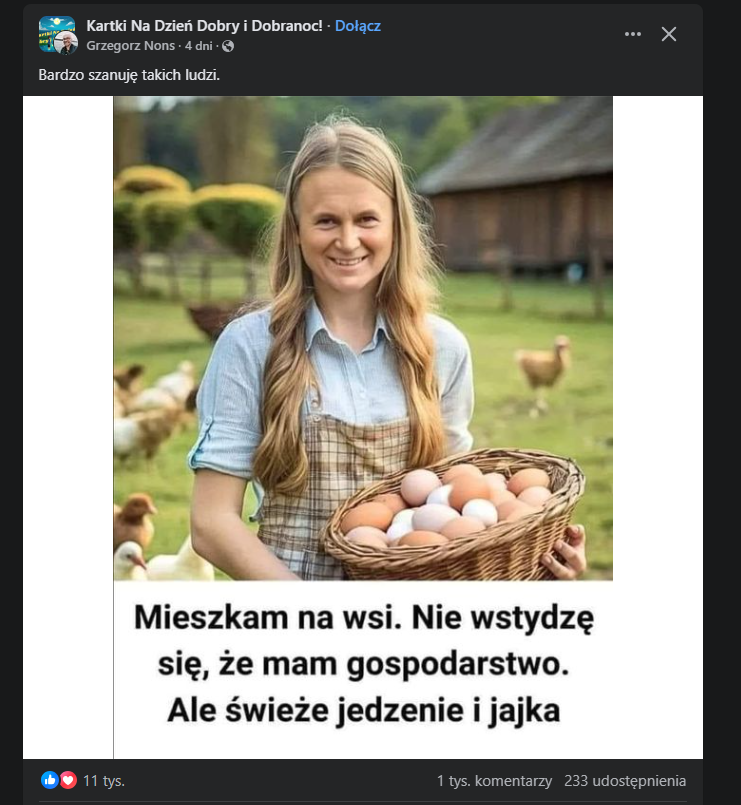Click the blue Like reaction icon

click(50, 780)
